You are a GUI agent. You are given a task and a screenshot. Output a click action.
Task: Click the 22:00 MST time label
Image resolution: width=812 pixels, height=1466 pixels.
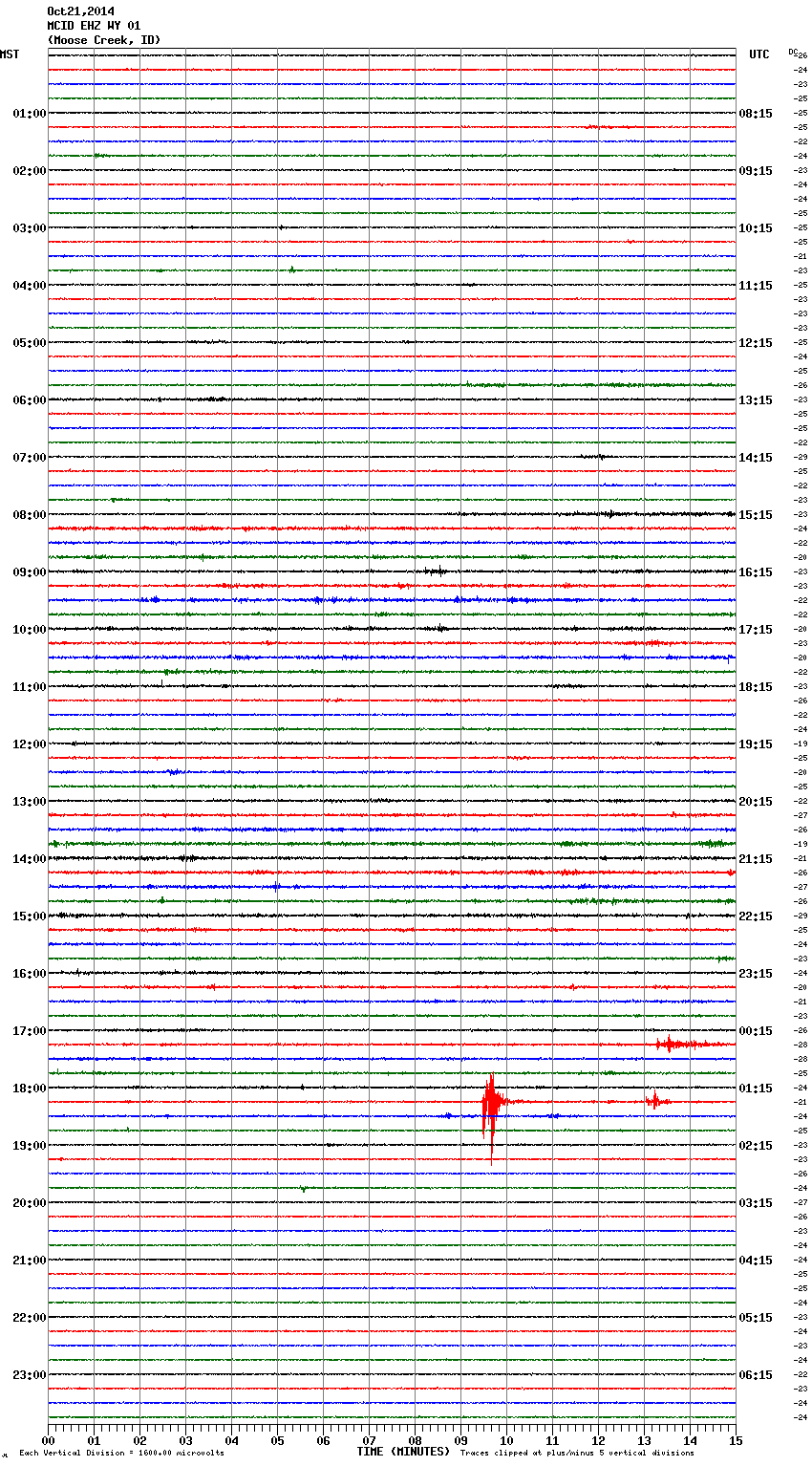[x=29, y=1318]
